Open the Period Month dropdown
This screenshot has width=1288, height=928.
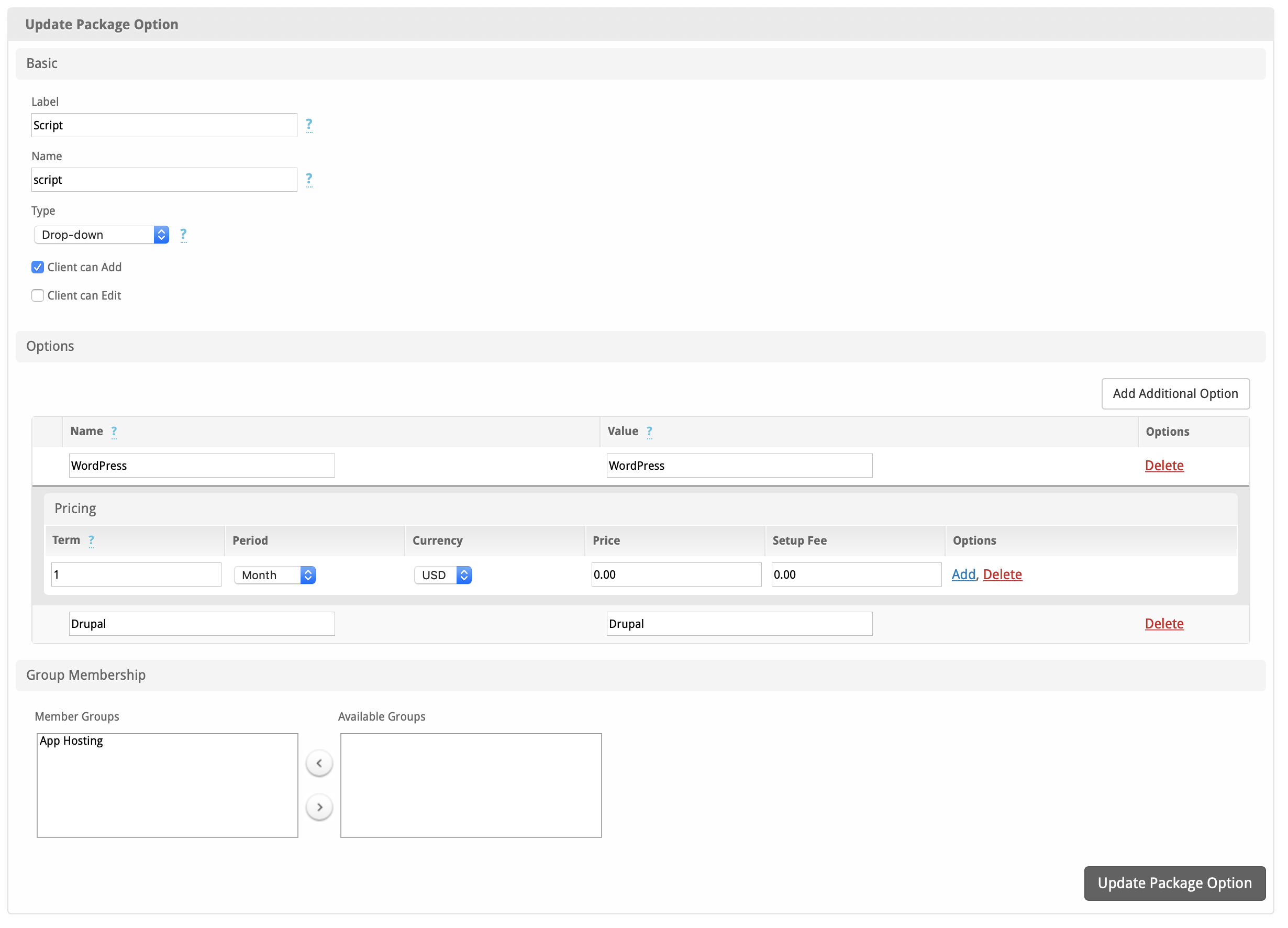(275, 575)
